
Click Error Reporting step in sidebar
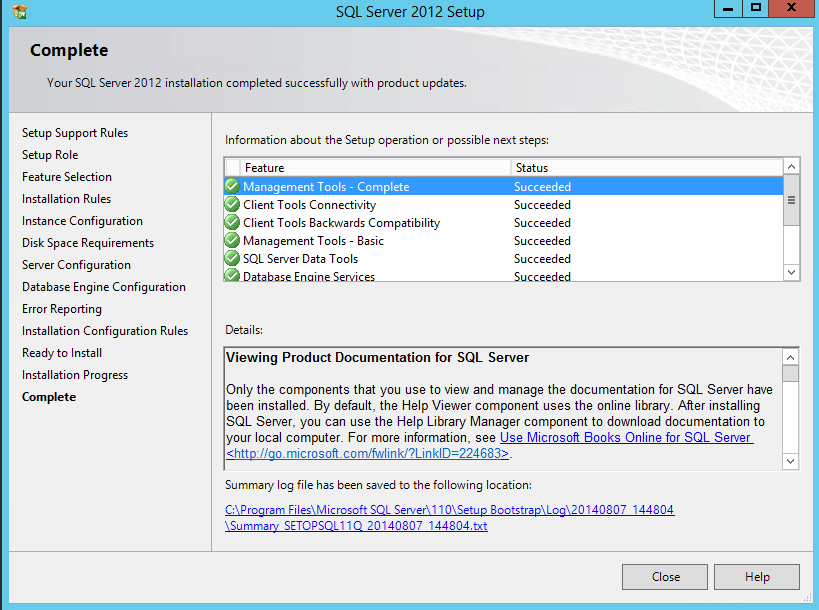coord(62,309)
